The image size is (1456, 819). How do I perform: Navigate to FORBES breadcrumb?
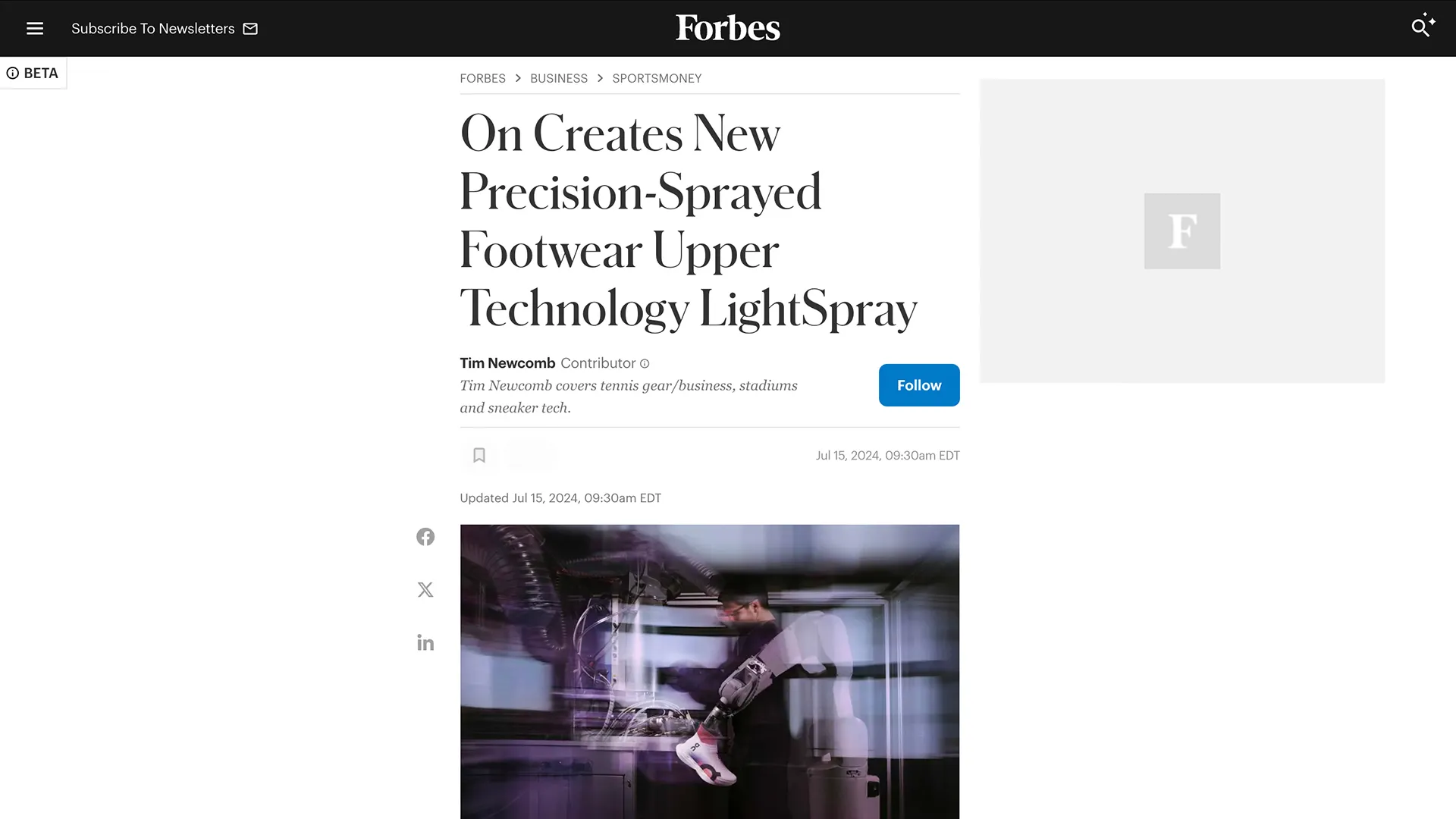click(x=482, y=78)
